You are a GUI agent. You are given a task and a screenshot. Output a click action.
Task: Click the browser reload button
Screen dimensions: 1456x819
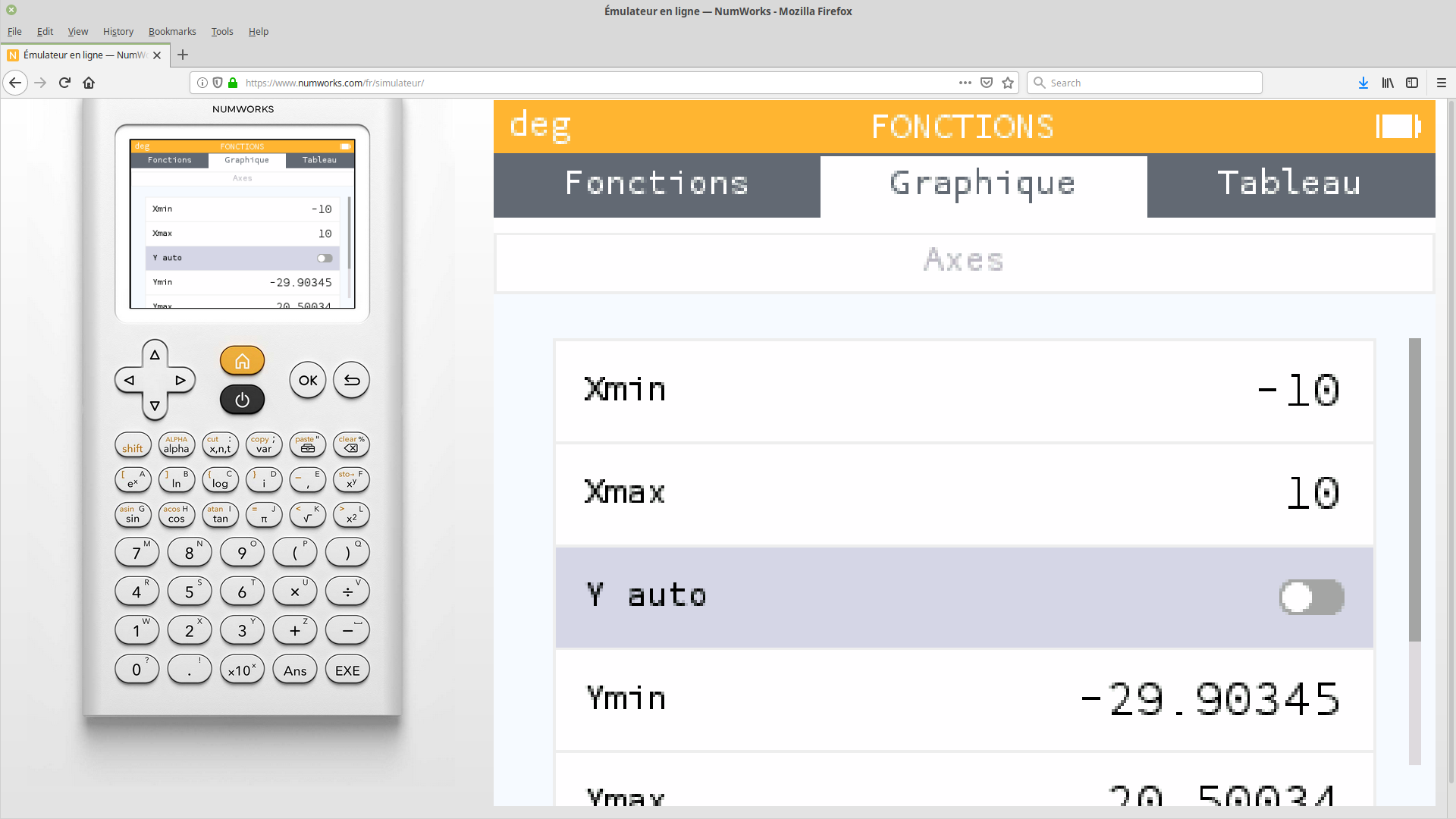[x=64, y=83]
